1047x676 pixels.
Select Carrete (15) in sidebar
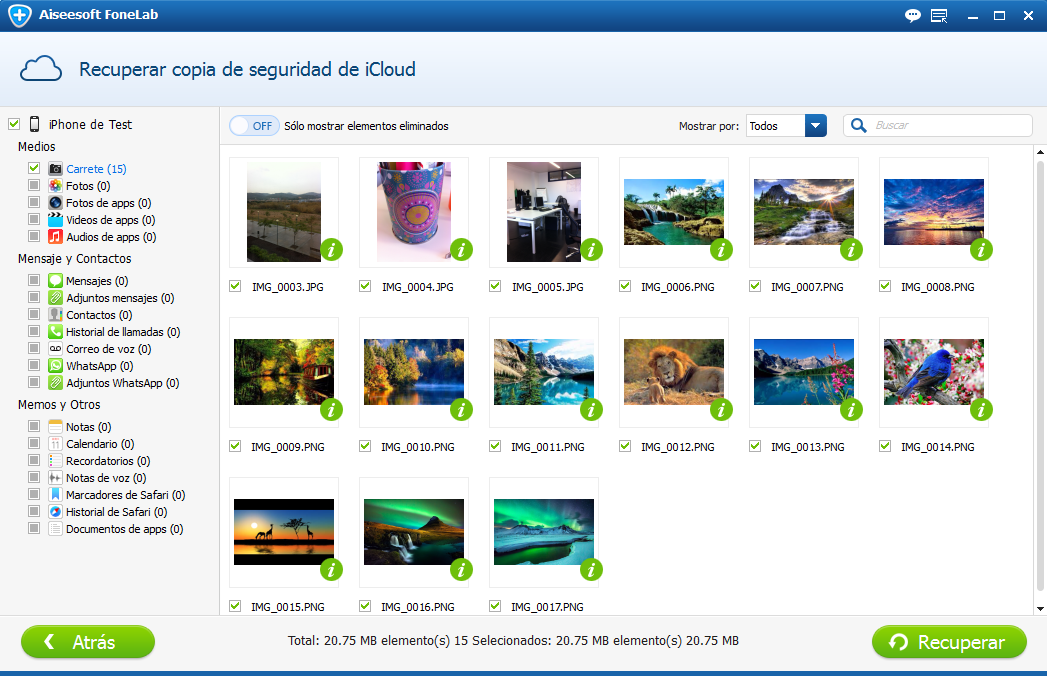coord(96,169)
